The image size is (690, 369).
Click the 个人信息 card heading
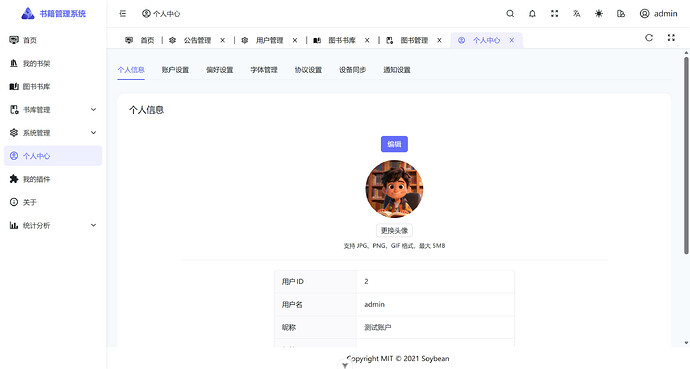[x=146, y=110]
